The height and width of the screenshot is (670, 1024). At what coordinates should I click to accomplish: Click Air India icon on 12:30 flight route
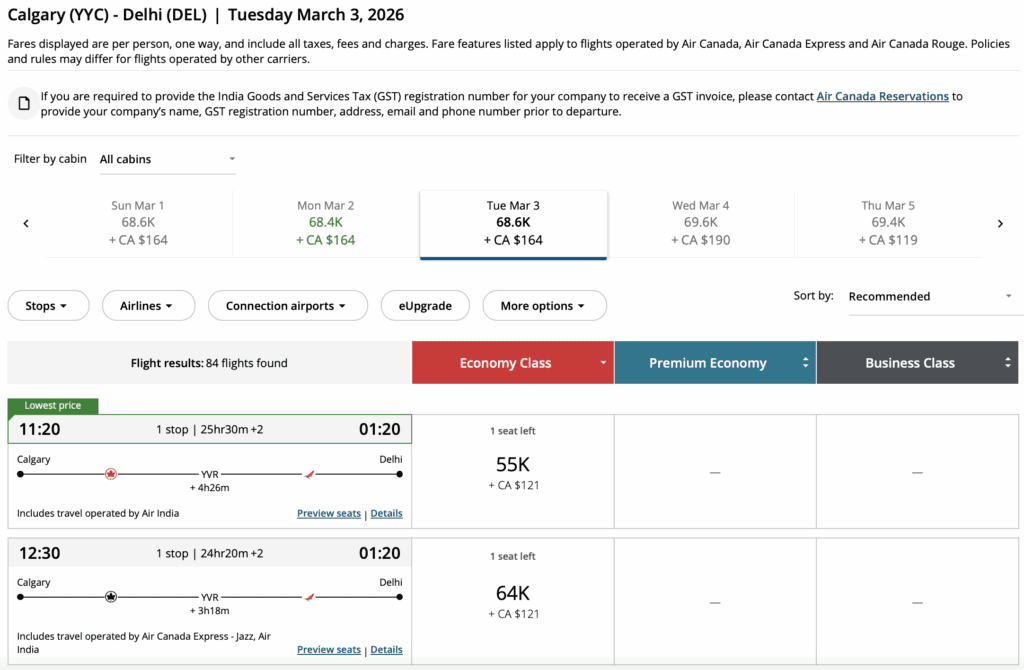tap(309, 597)
